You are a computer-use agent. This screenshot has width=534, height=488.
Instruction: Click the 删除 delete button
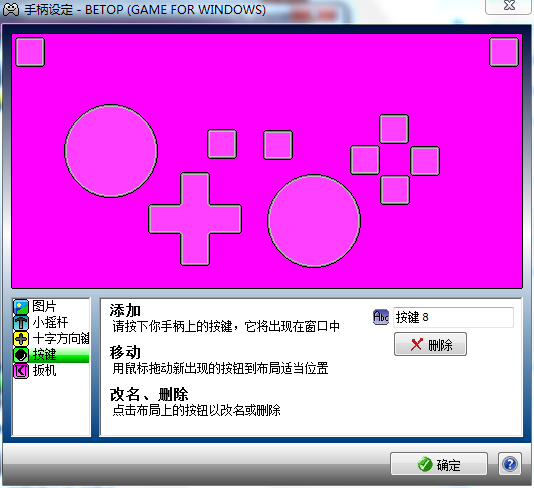430,344
